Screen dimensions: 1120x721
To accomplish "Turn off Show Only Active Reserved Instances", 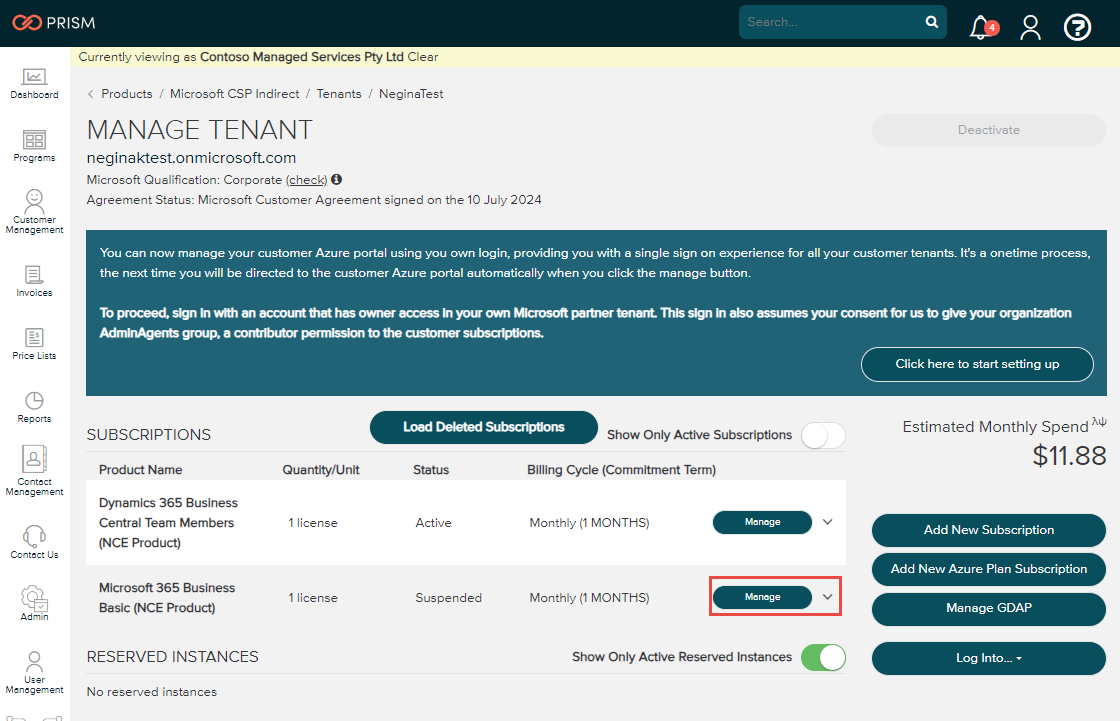I will point(823,657).
